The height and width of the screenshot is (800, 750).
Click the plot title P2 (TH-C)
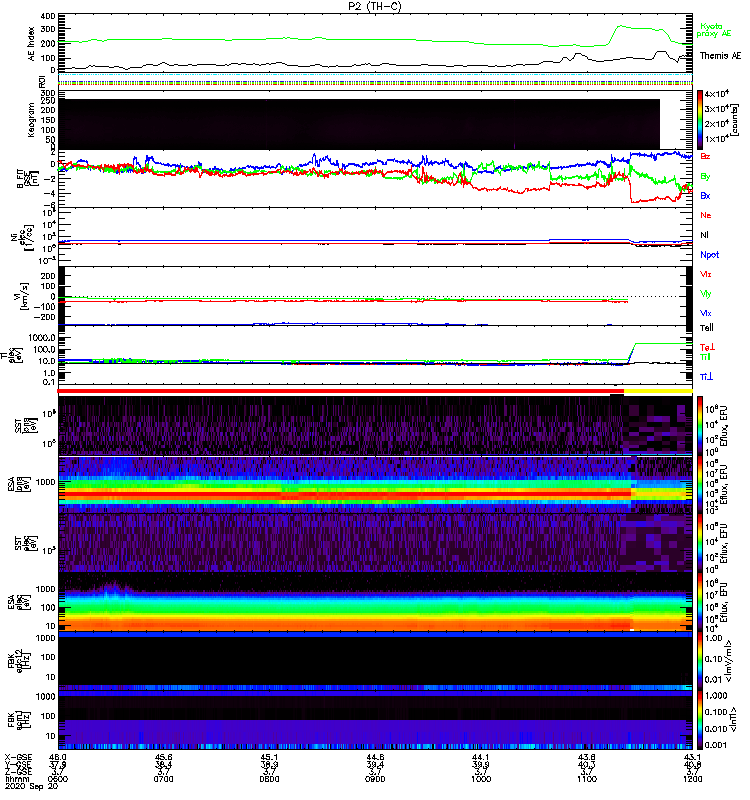click(375, 6)
